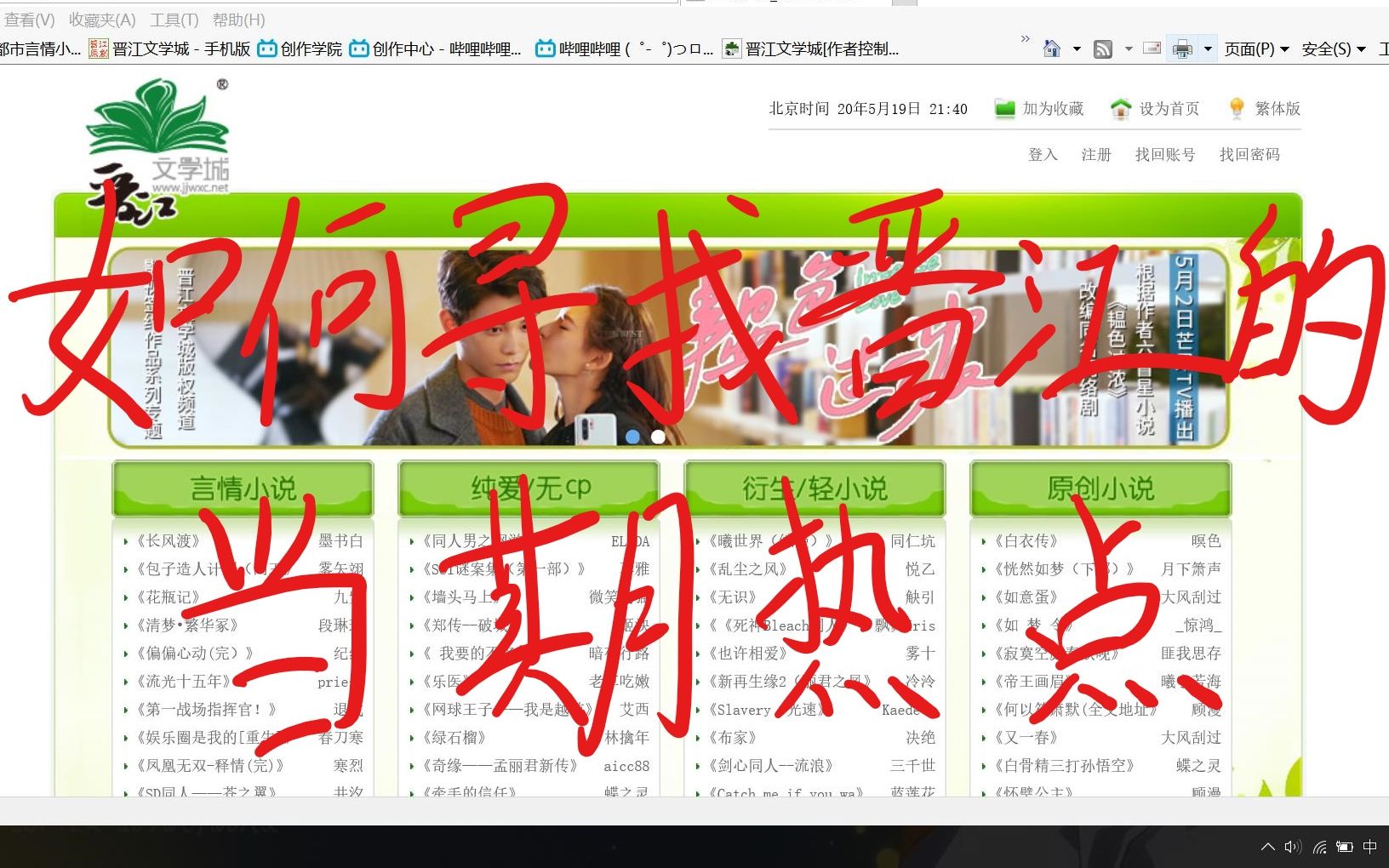Open the novel 《长风渡》
This screenshot has width=1389, height=868.
169,540
